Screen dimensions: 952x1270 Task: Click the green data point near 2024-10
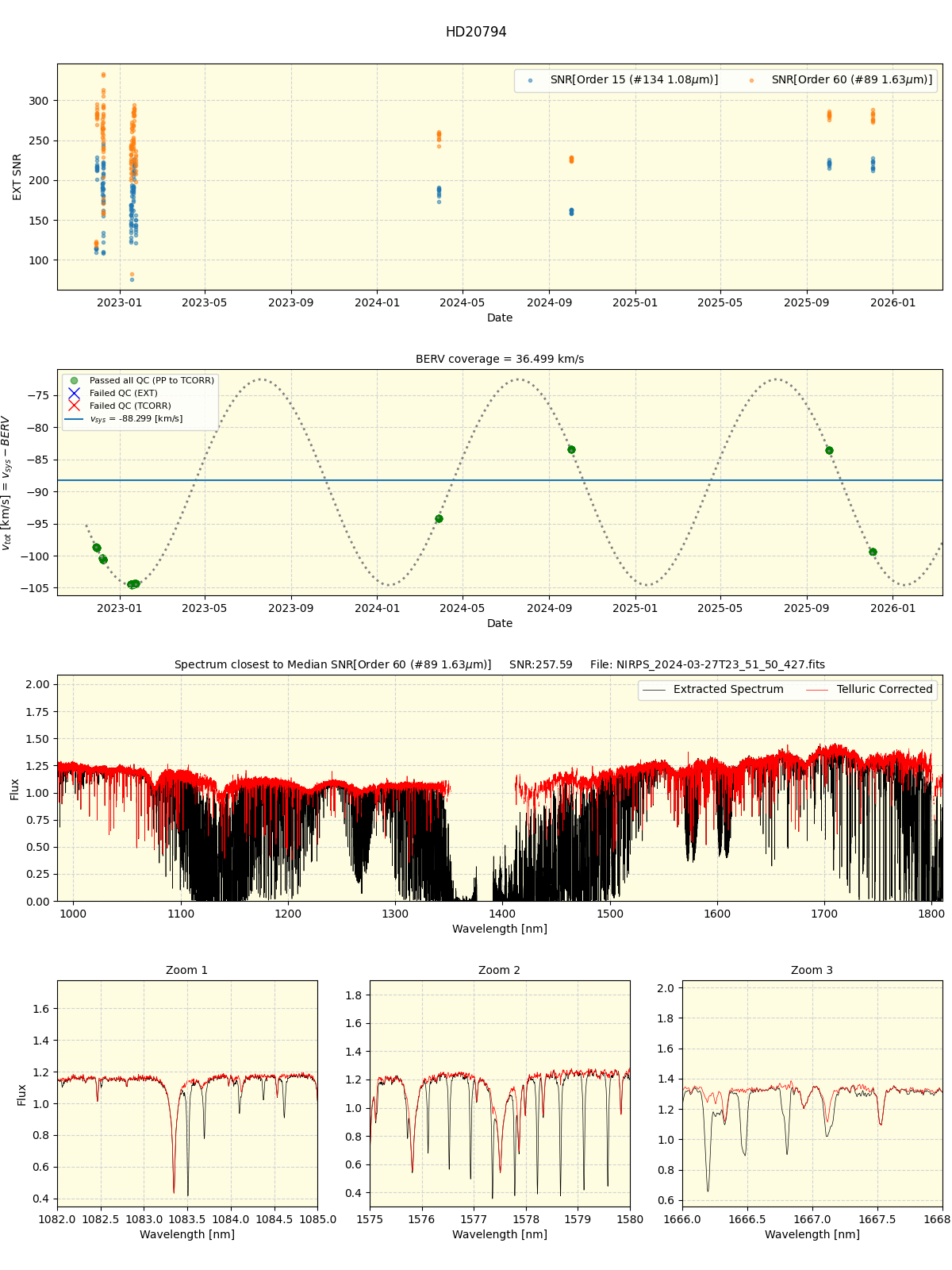coord(571,449)
